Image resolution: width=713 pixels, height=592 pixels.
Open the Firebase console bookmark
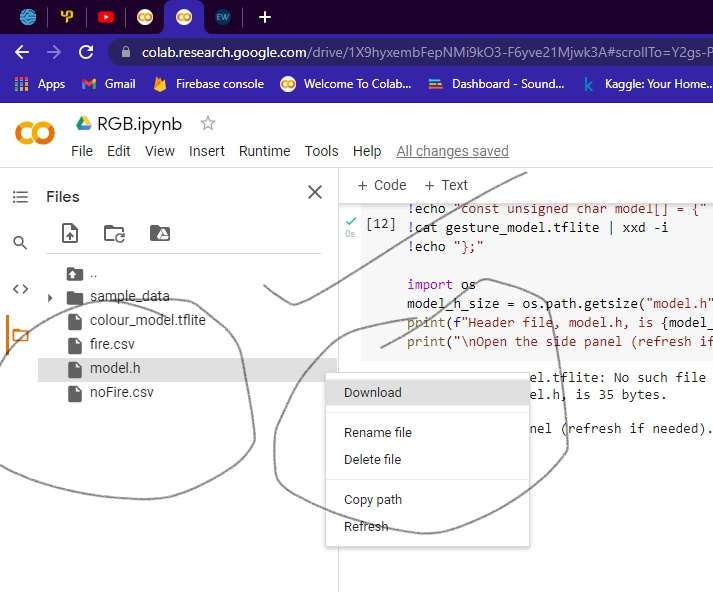point(209,84)
